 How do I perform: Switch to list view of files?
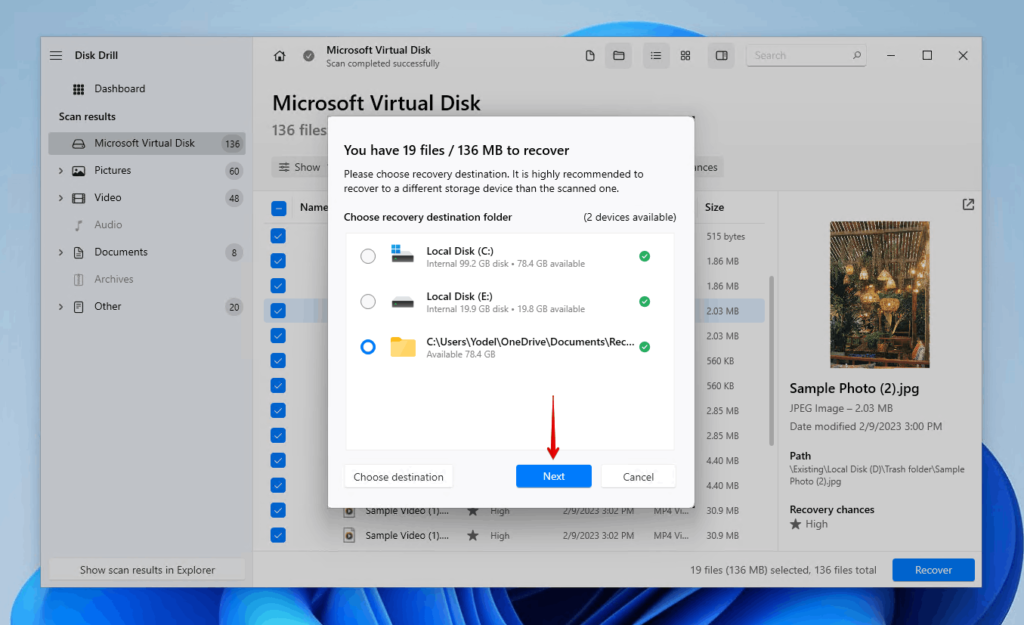click(656, 55)
